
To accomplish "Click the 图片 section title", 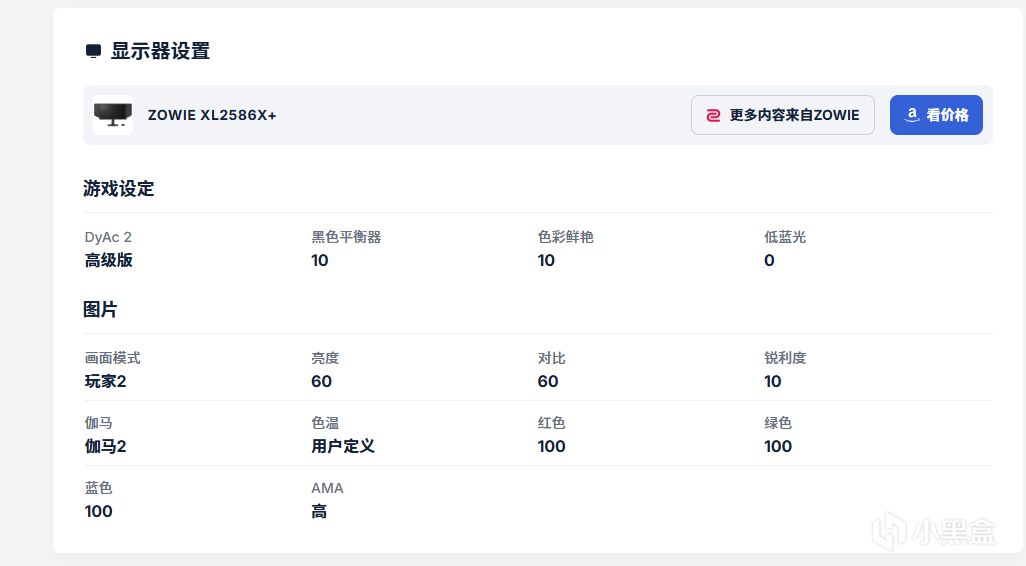I will [x=100, y=309].
